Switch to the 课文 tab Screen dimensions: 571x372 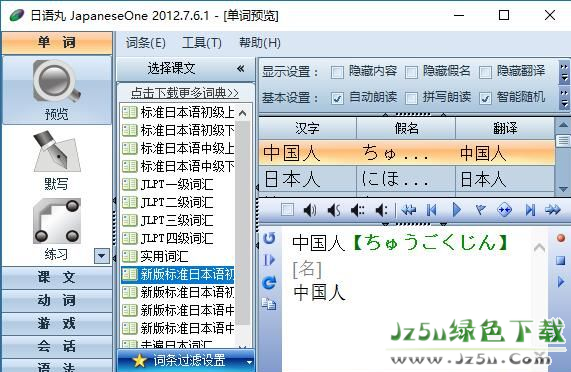[57, 277]
